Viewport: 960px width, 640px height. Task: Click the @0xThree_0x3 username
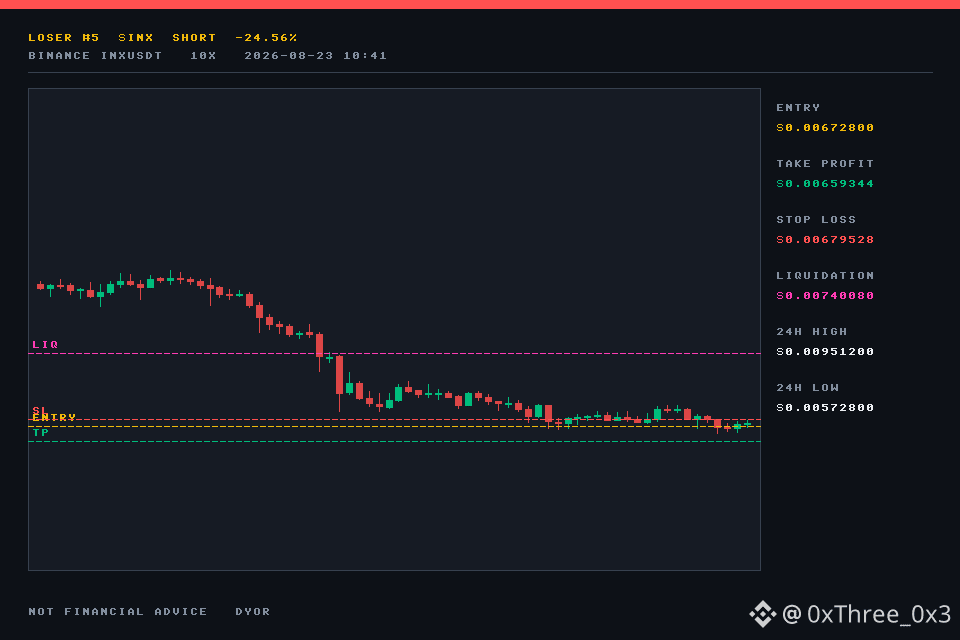click(x=866, y=614)
